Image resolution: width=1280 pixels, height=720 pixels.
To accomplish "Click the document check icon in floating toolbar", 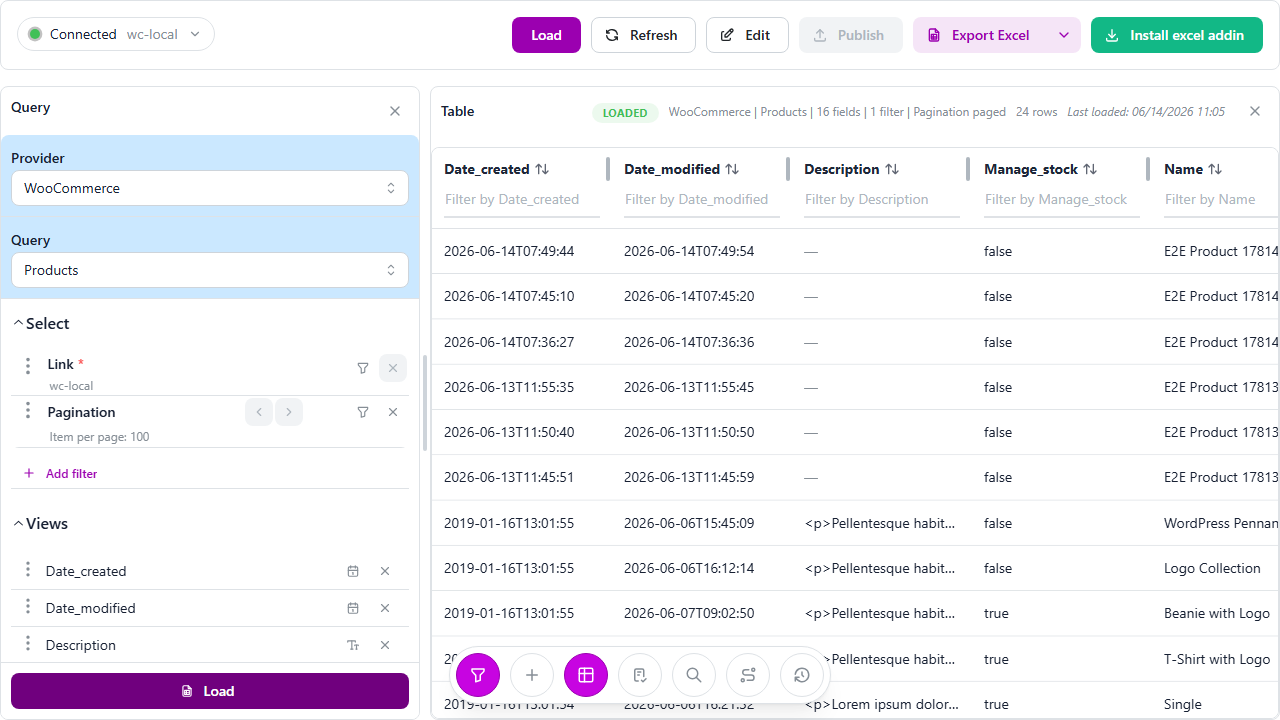I will coord(640,675).
